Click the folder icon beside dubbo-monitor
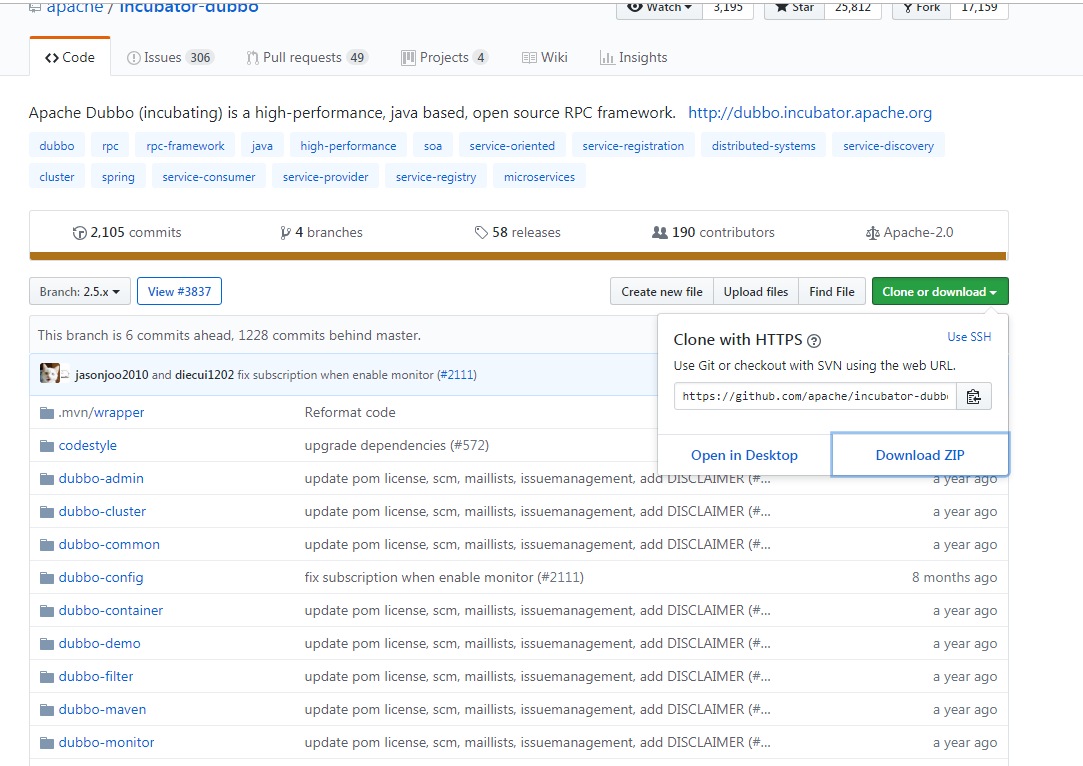 (x=47, y=743)
